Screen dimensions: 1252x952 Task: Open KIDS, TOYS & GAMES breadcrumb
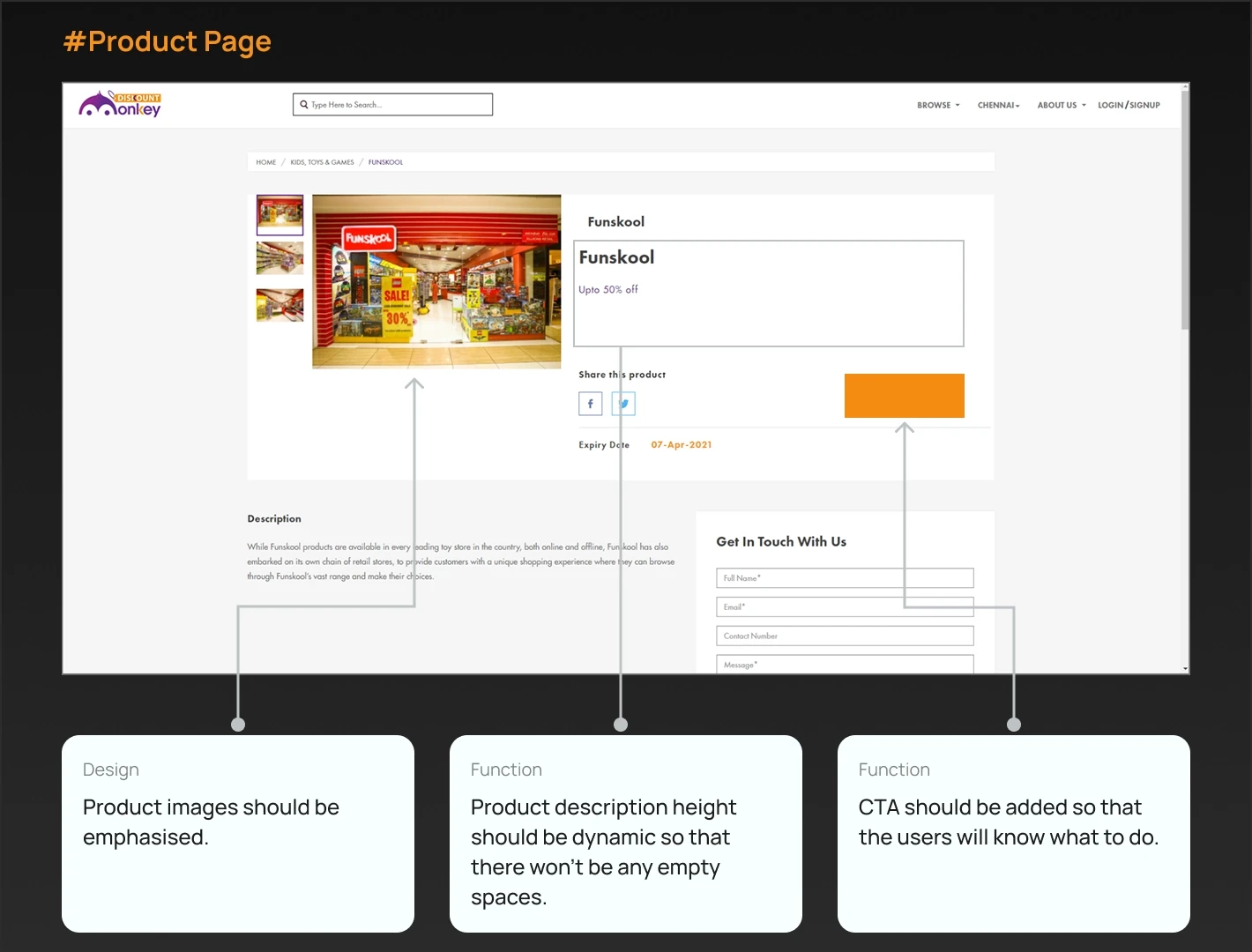(x=322, y=162)
